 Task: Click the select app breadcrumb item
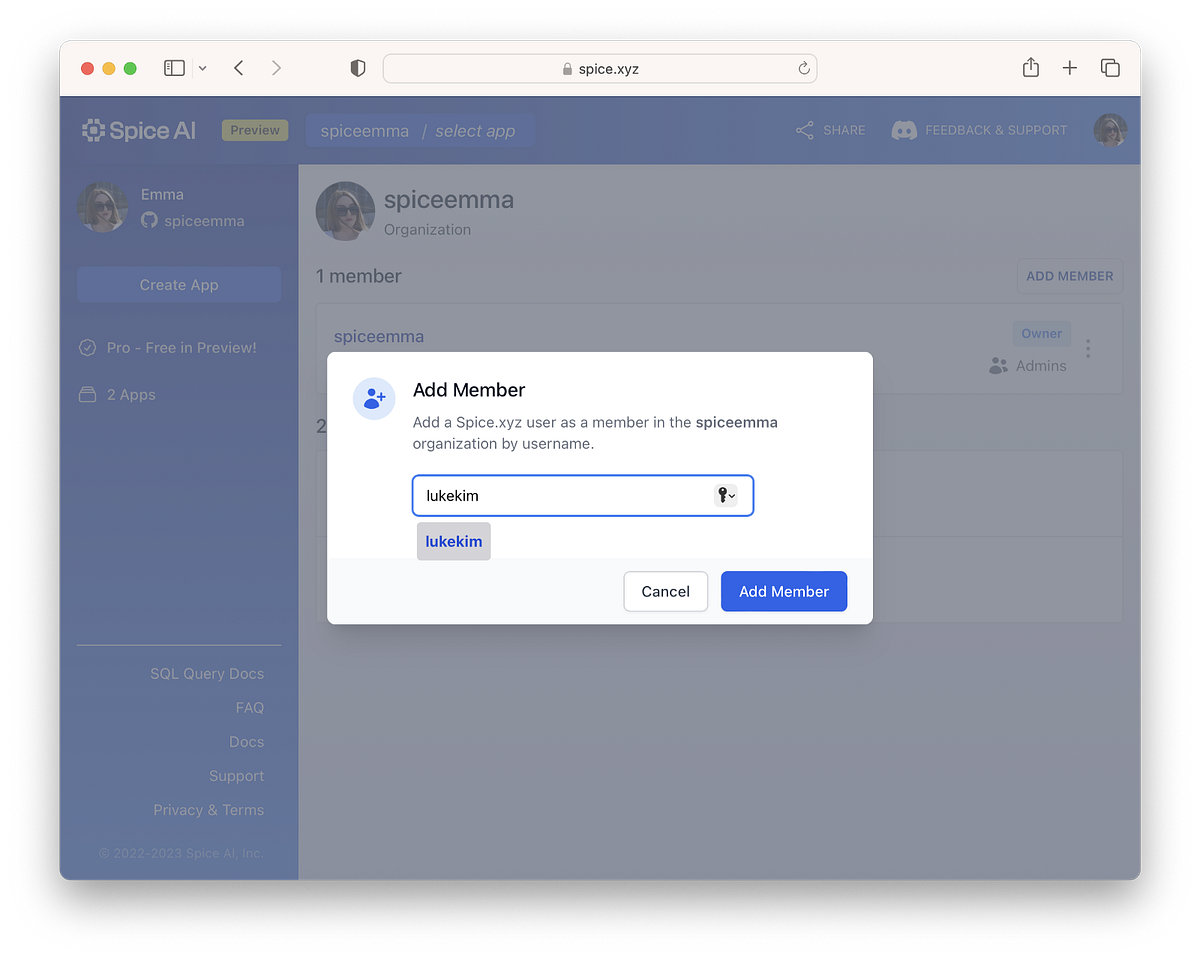(x=474, y=130)
